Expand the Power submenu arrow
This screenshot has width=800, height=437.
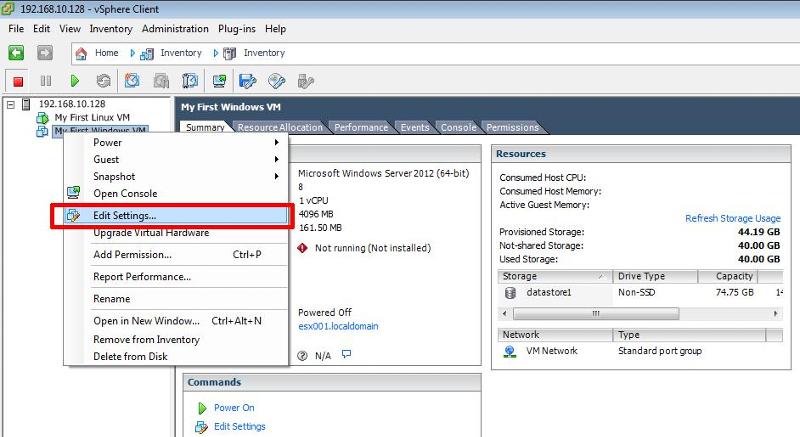click(x=277, y=142)
